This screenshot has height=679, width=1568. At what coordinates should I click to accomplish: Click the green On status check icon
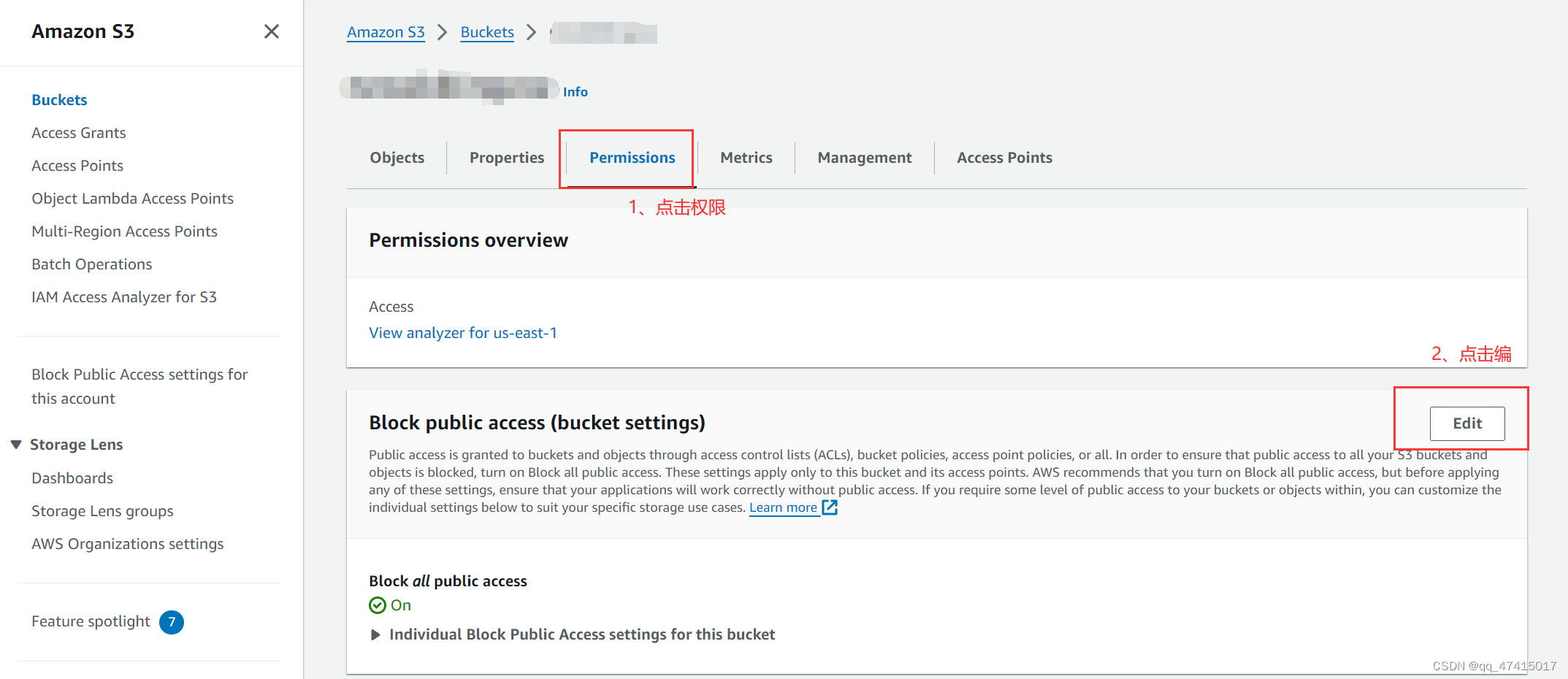(378, 605)
